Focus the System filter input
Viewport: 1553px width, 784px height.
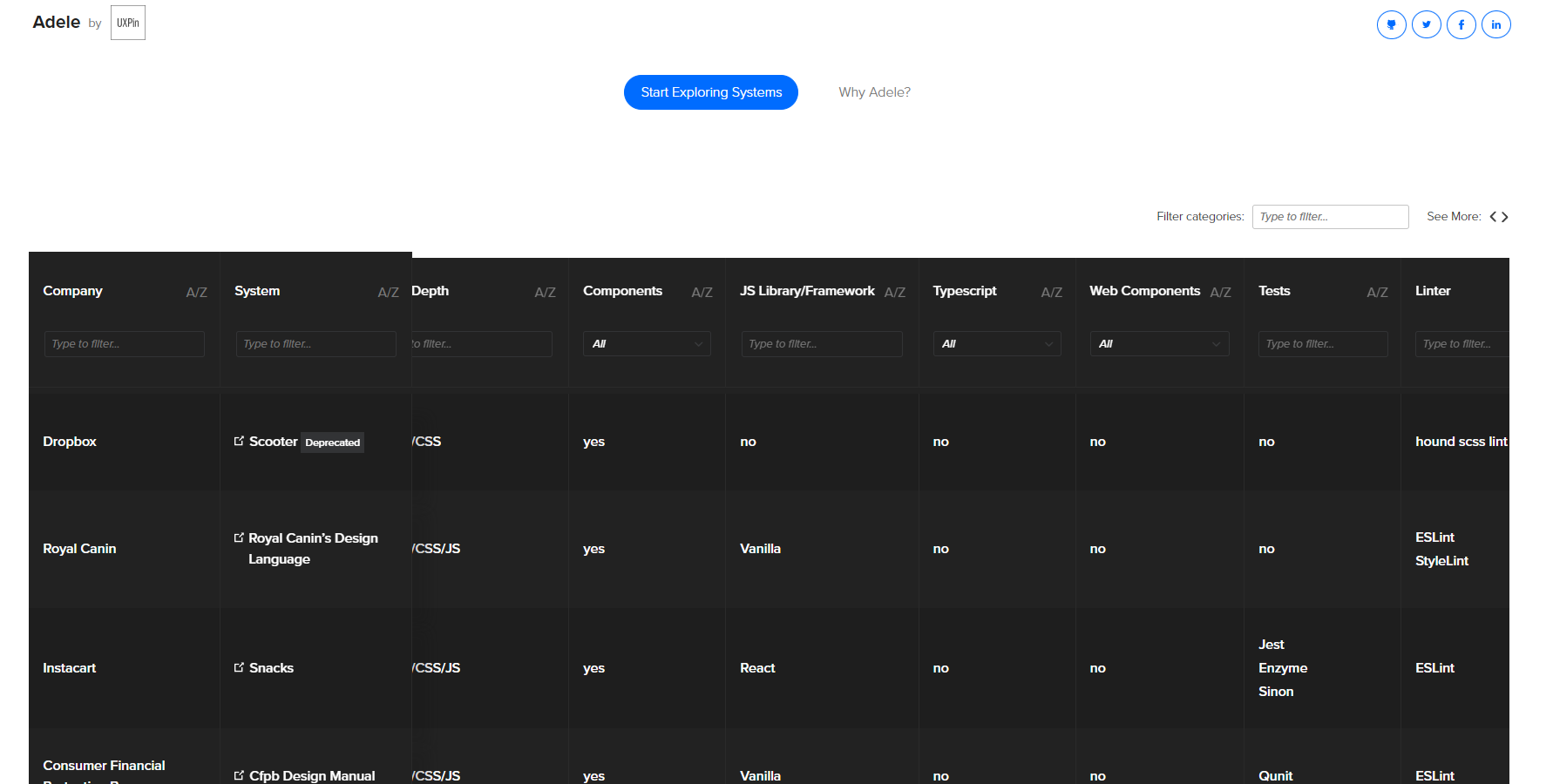(x=315, y=344)
